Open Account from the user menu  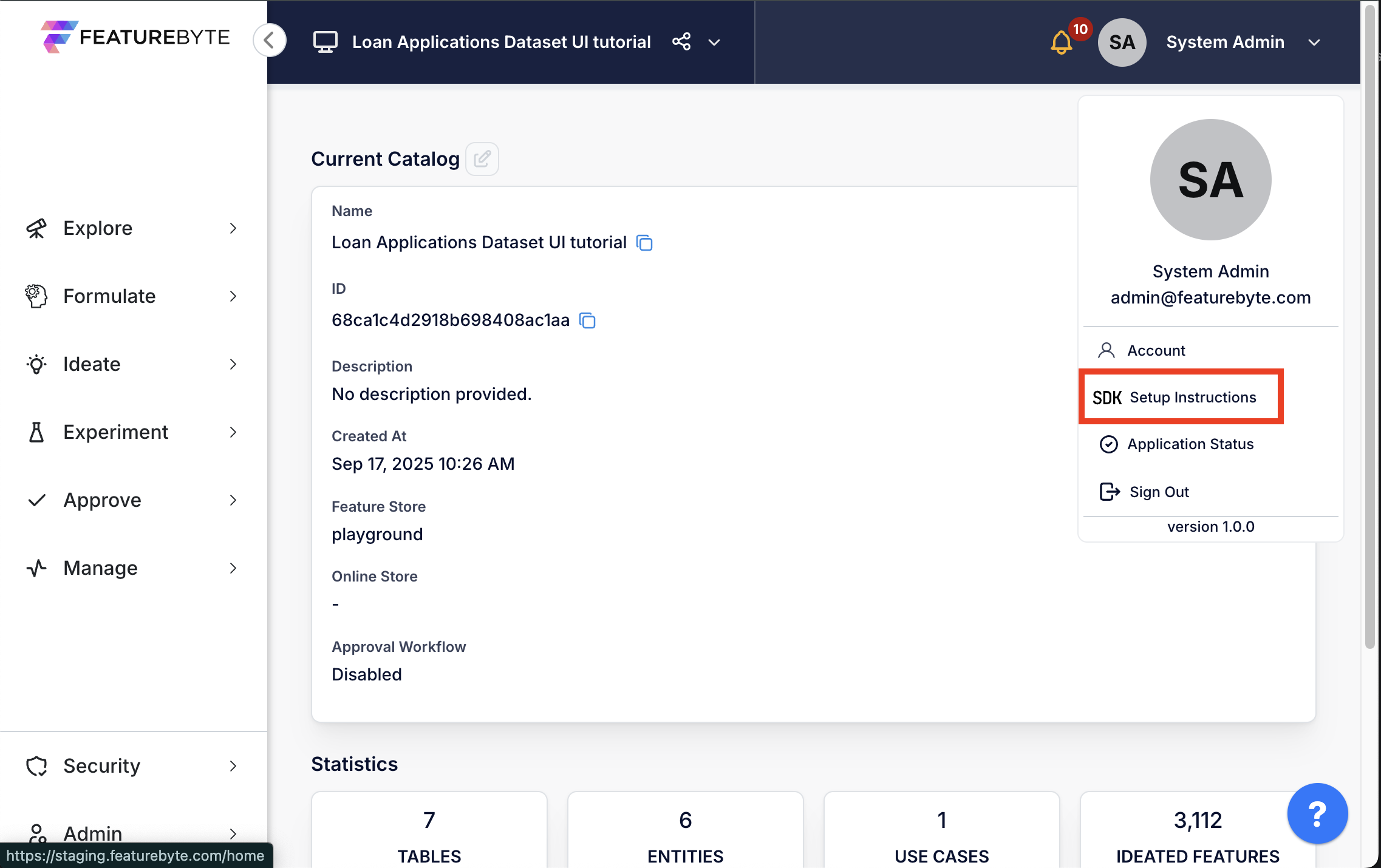[1156, 350]
